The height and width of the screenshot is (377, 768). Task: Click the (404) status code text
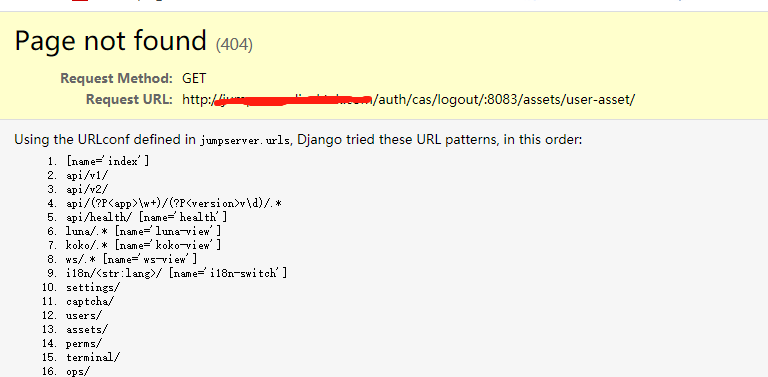click(234, 45)
